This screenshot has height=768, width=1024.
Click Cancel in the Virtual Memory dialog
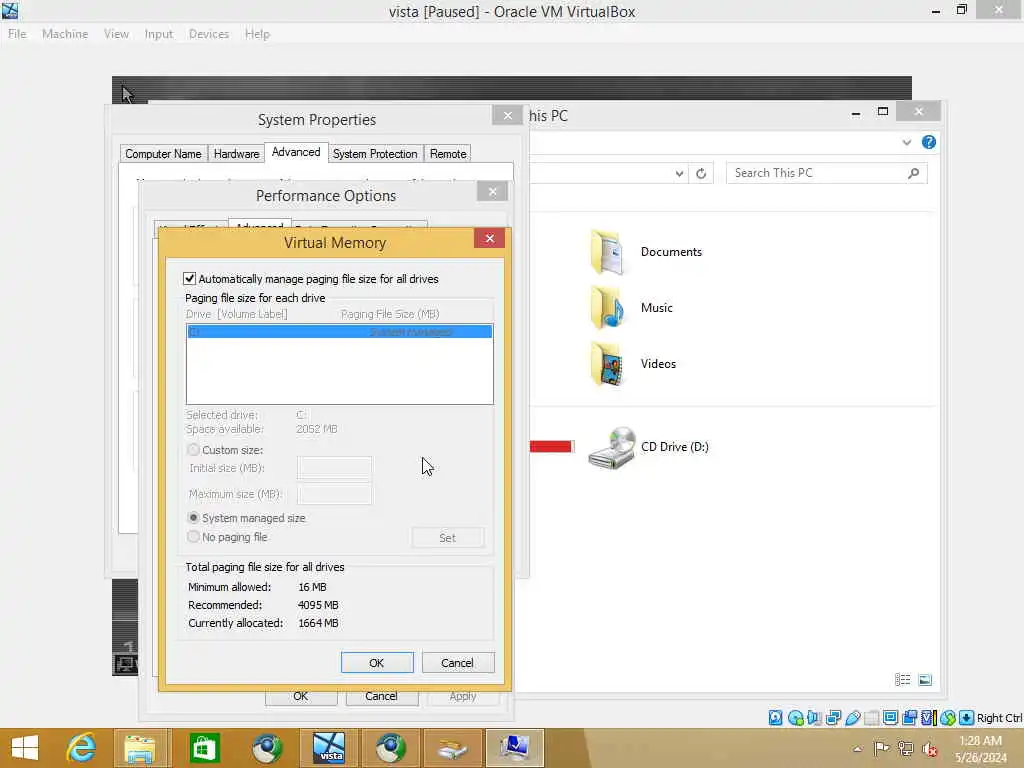pos(457,662)
